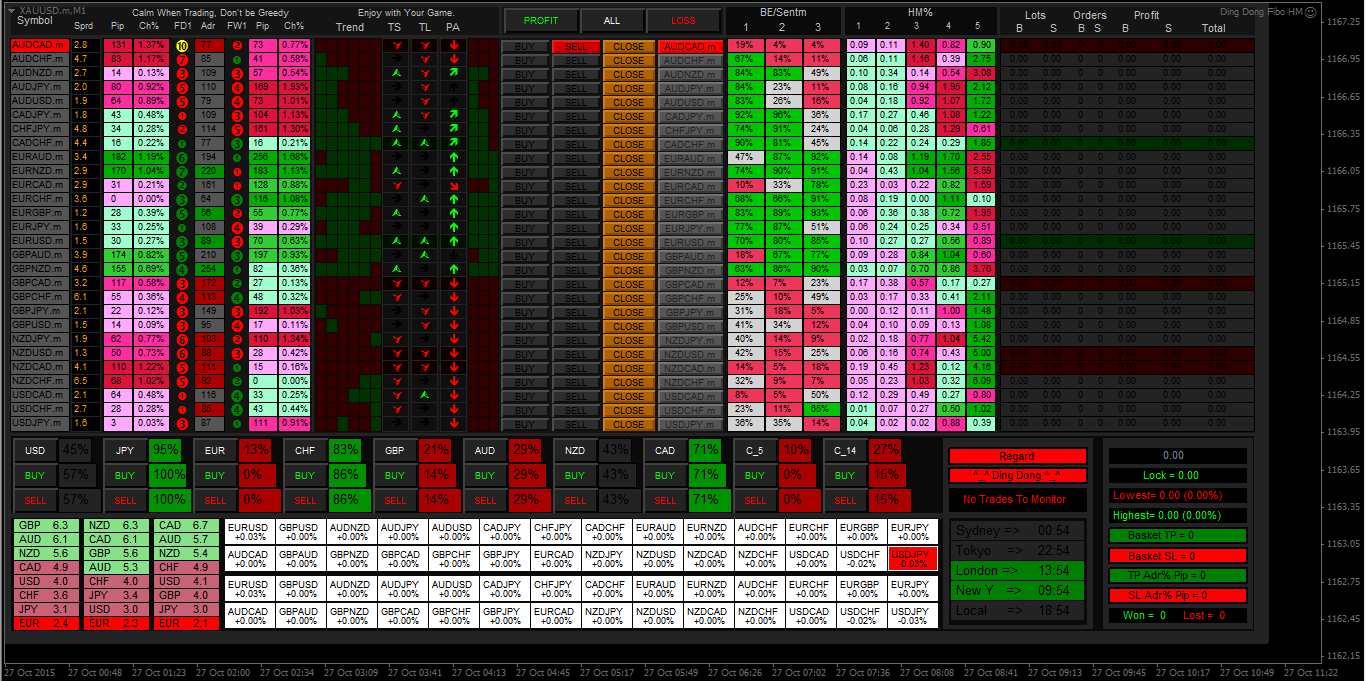Click the red TS arrow in the AUDCAD.m row
Image resolution: width=1366 pixels, height=681 pixels.
tap(397, 45)
